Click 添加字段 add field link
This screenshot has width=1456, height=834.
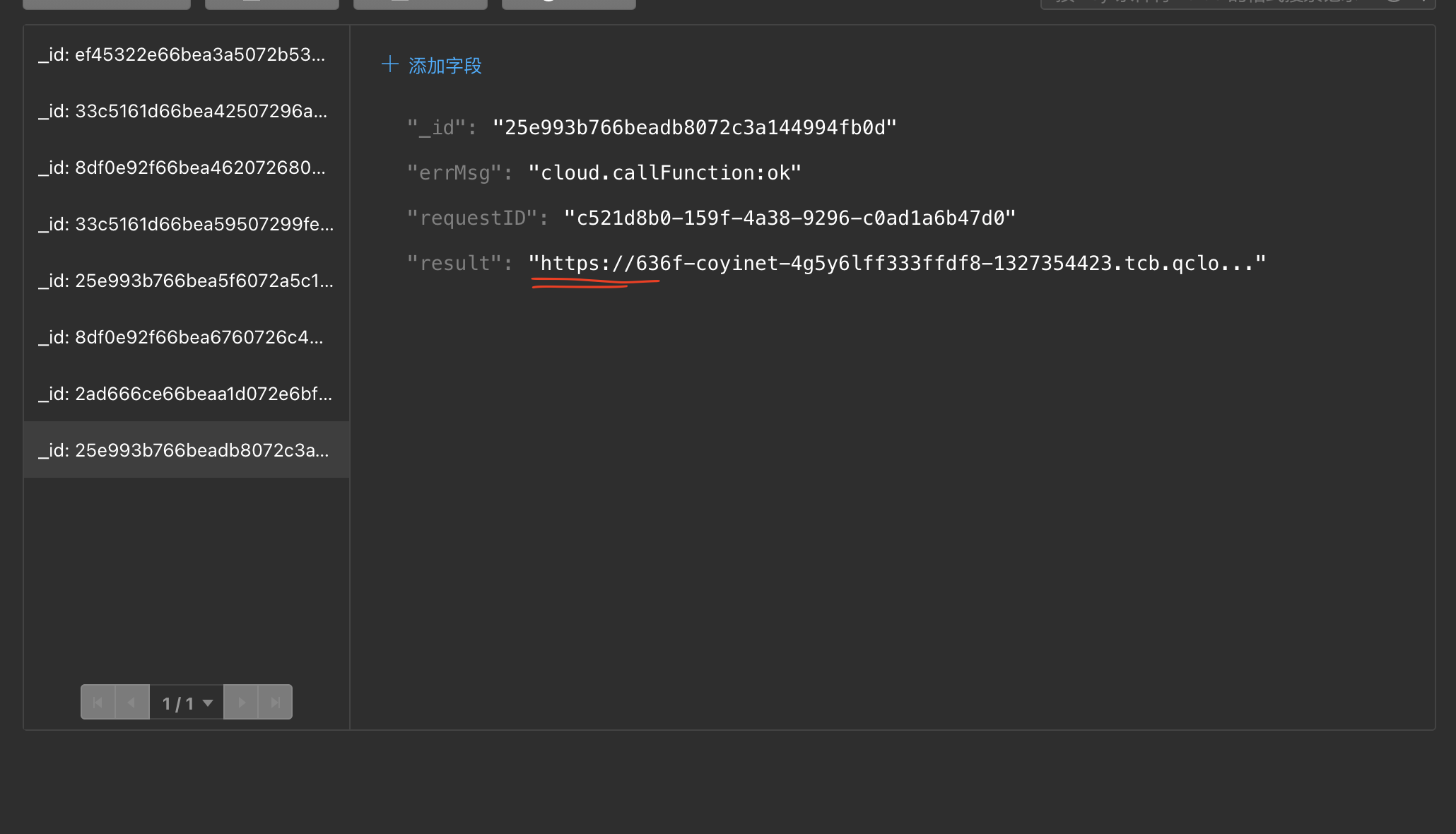click(445, 66)
